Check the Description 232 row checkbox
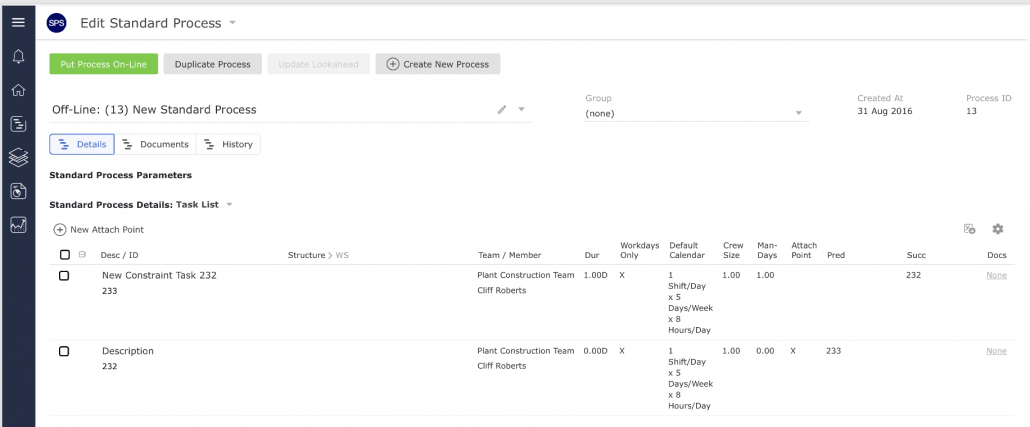 click(x=64, y=351)
